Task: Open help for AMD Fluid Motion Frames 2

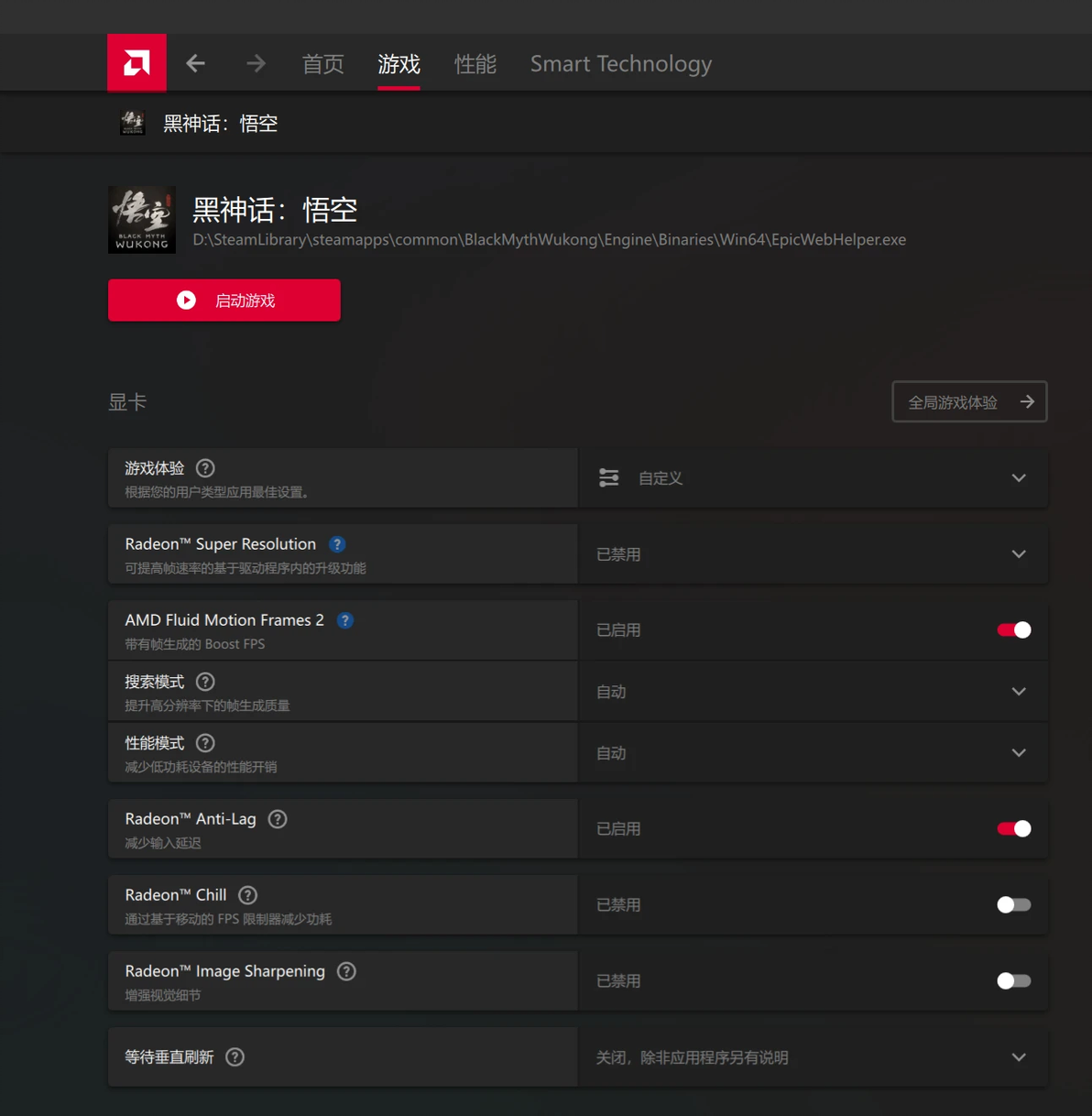Action: coord(345,620)
